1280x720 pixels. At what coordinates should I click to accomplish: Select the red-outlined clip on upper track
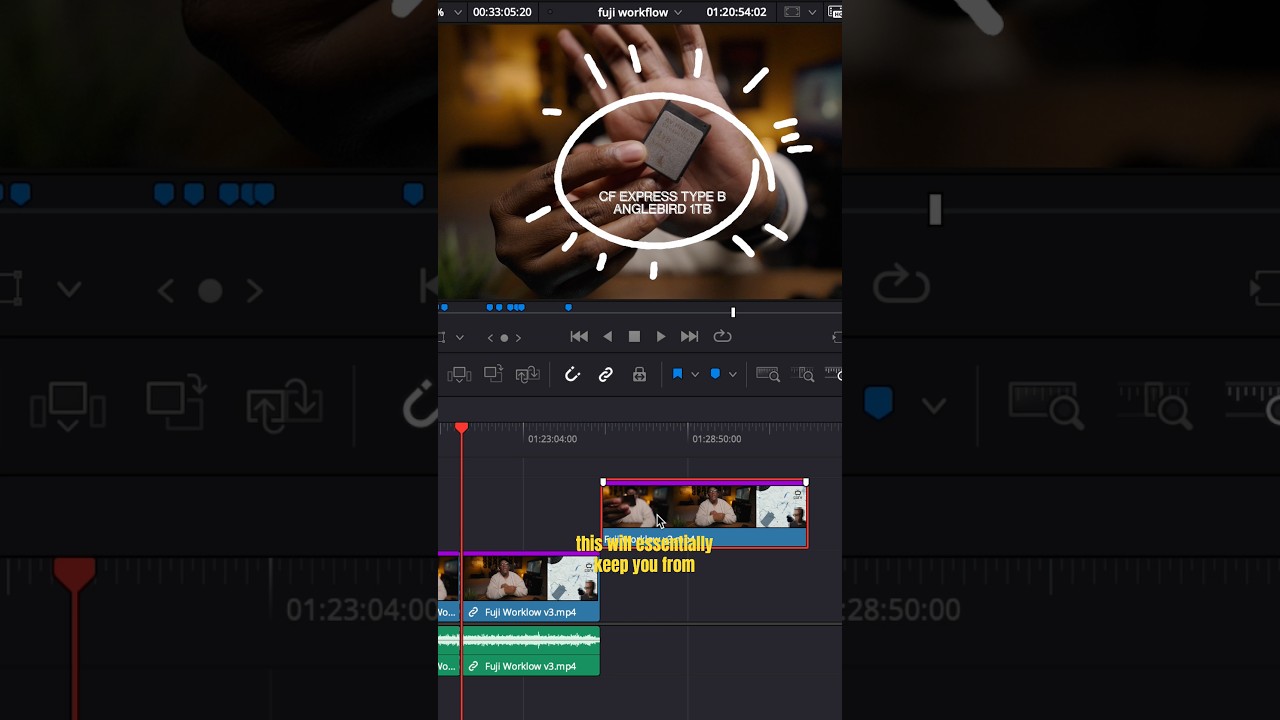[x=705, y=514]
